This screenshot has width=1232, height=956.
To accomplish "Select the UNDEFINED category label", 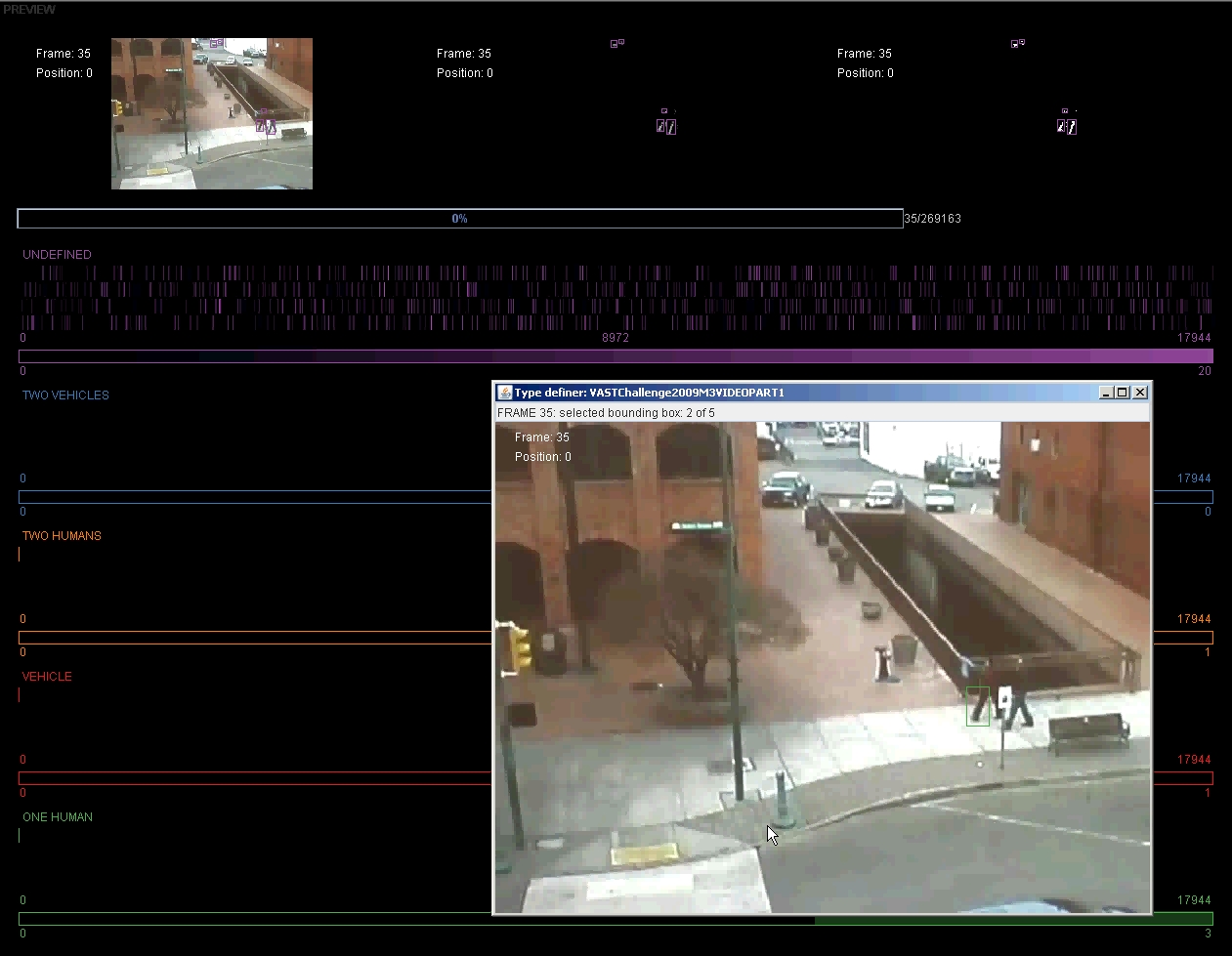I will 57,254.
